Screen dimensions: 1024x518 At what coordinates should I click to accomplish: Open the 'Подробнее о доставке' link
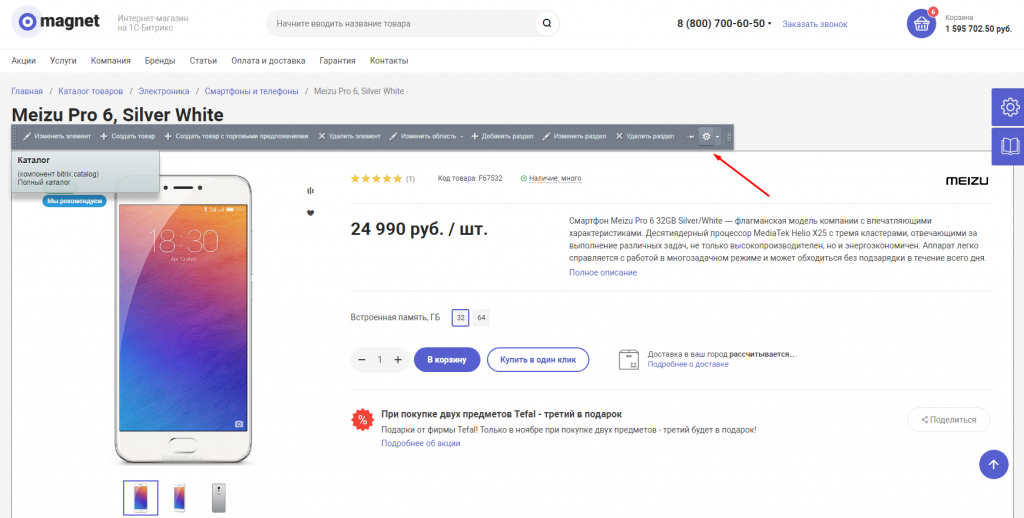pos(688,364)
